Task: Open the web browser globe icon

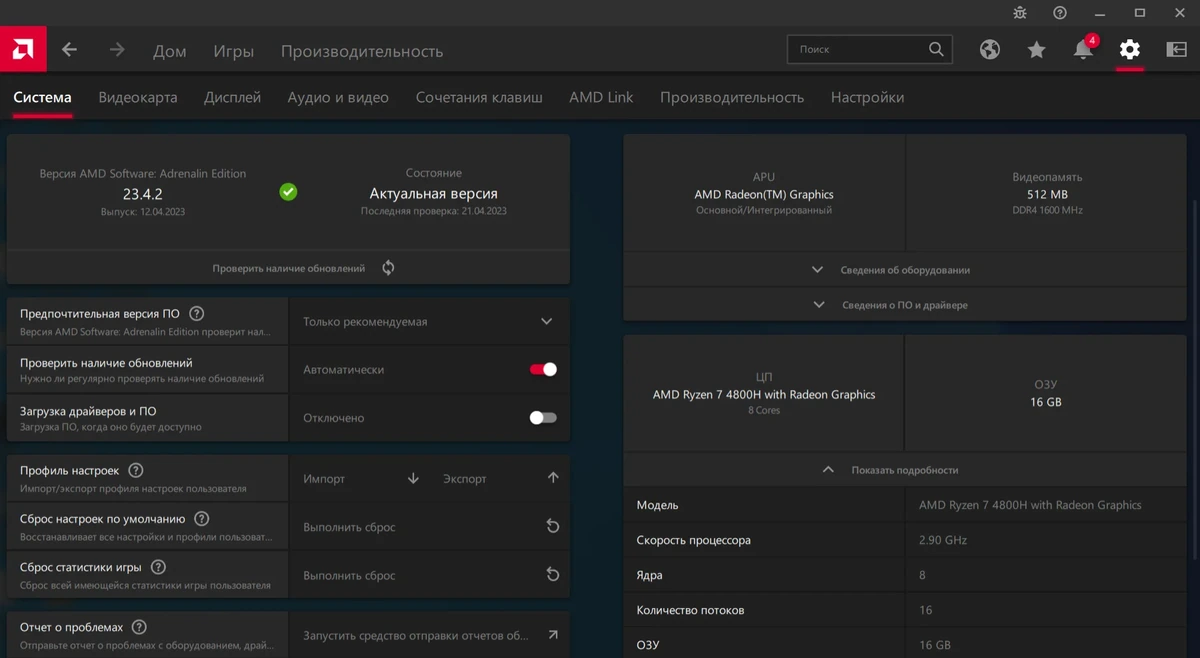Action: pos(990,49)
